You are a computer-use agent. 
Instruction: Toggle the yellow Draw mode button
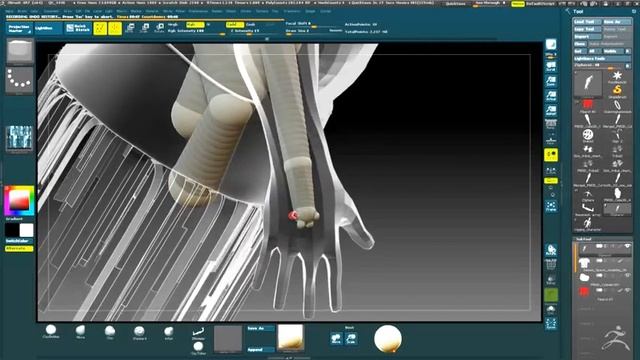115,28
